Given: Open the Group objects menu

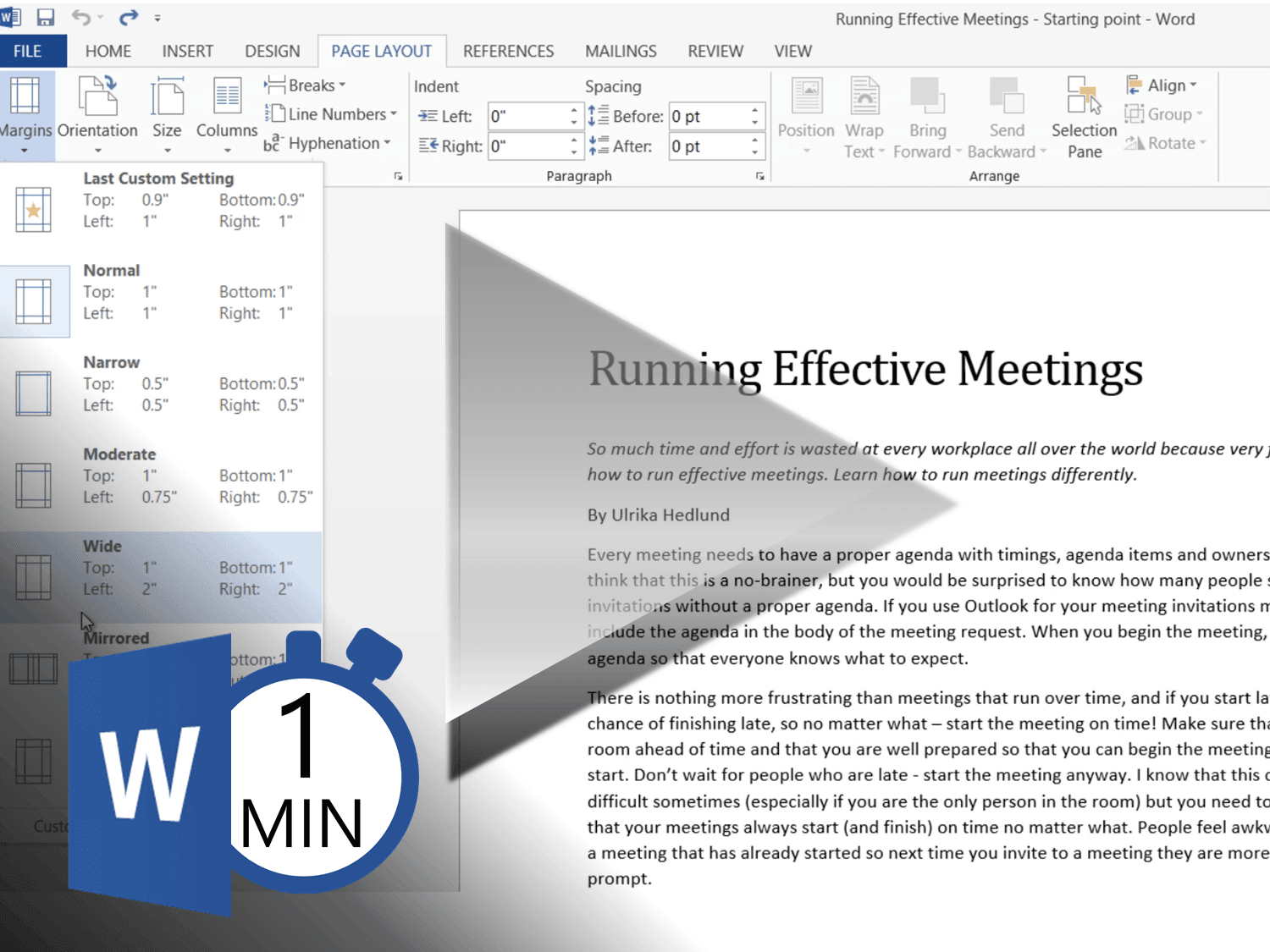Looking at the screenshot, I should [x=1163, y=114].
